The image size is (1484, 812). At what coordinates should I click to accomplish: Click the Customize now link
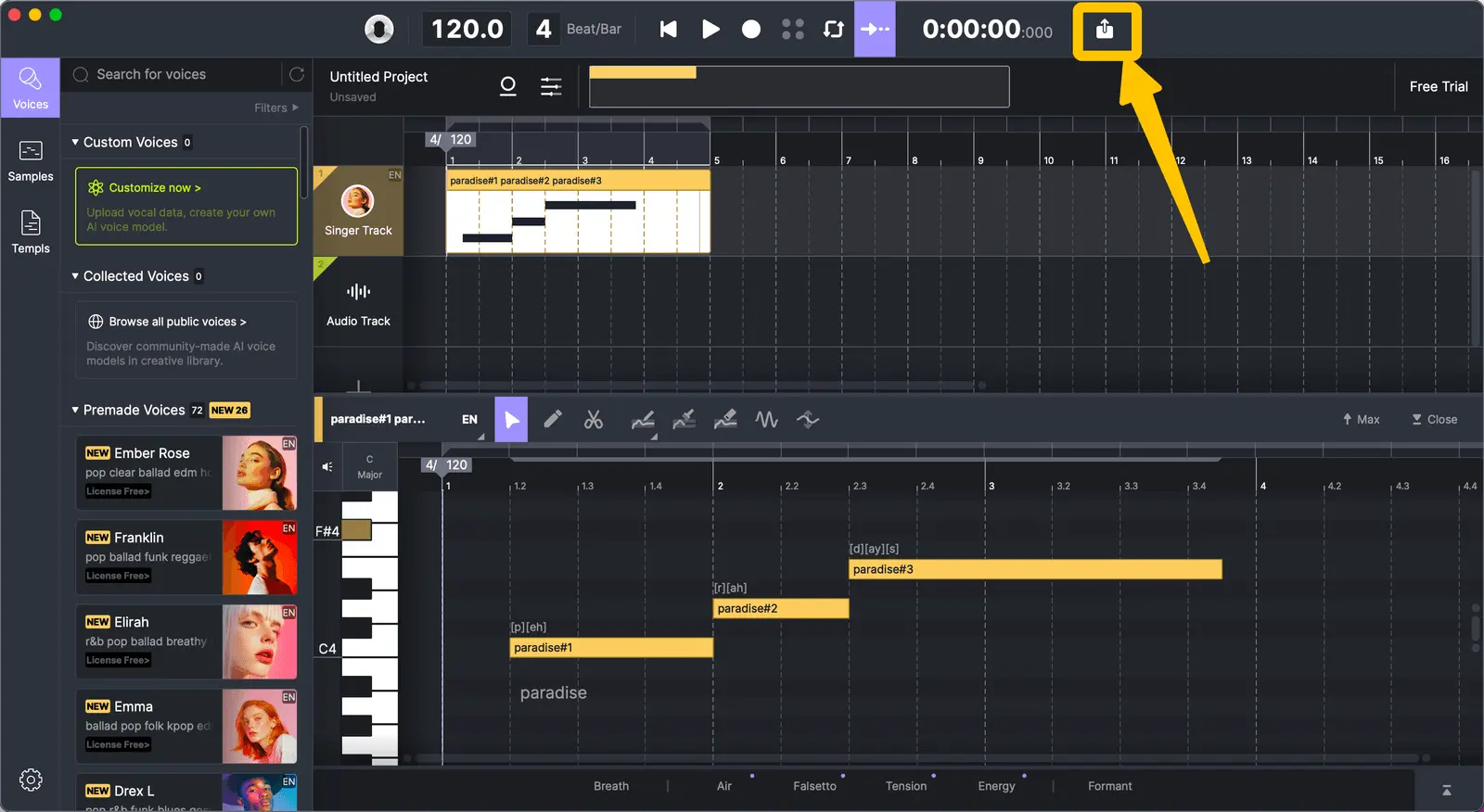154,187
